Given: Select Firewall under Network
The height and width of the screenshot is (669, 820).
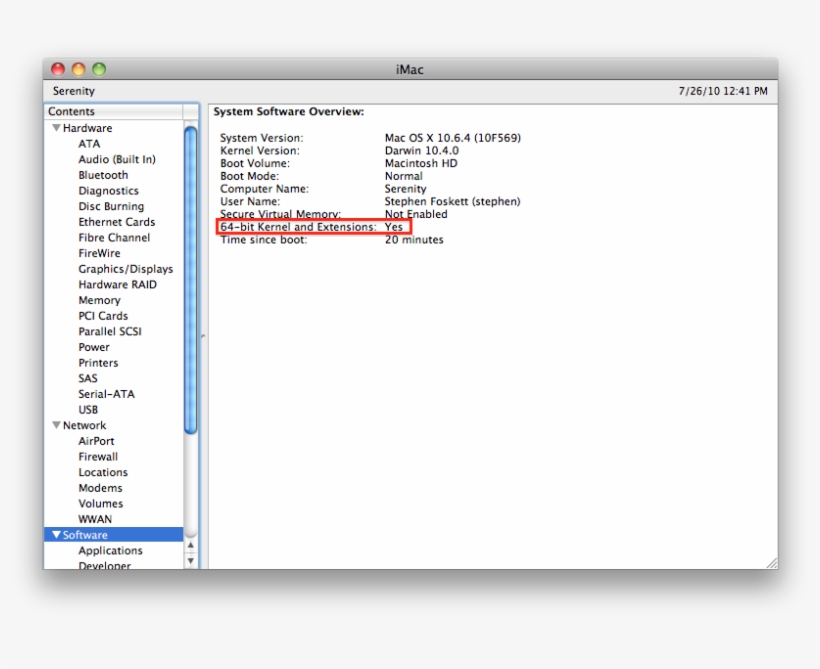Looking at the screenshot, I should click(98, 457).
